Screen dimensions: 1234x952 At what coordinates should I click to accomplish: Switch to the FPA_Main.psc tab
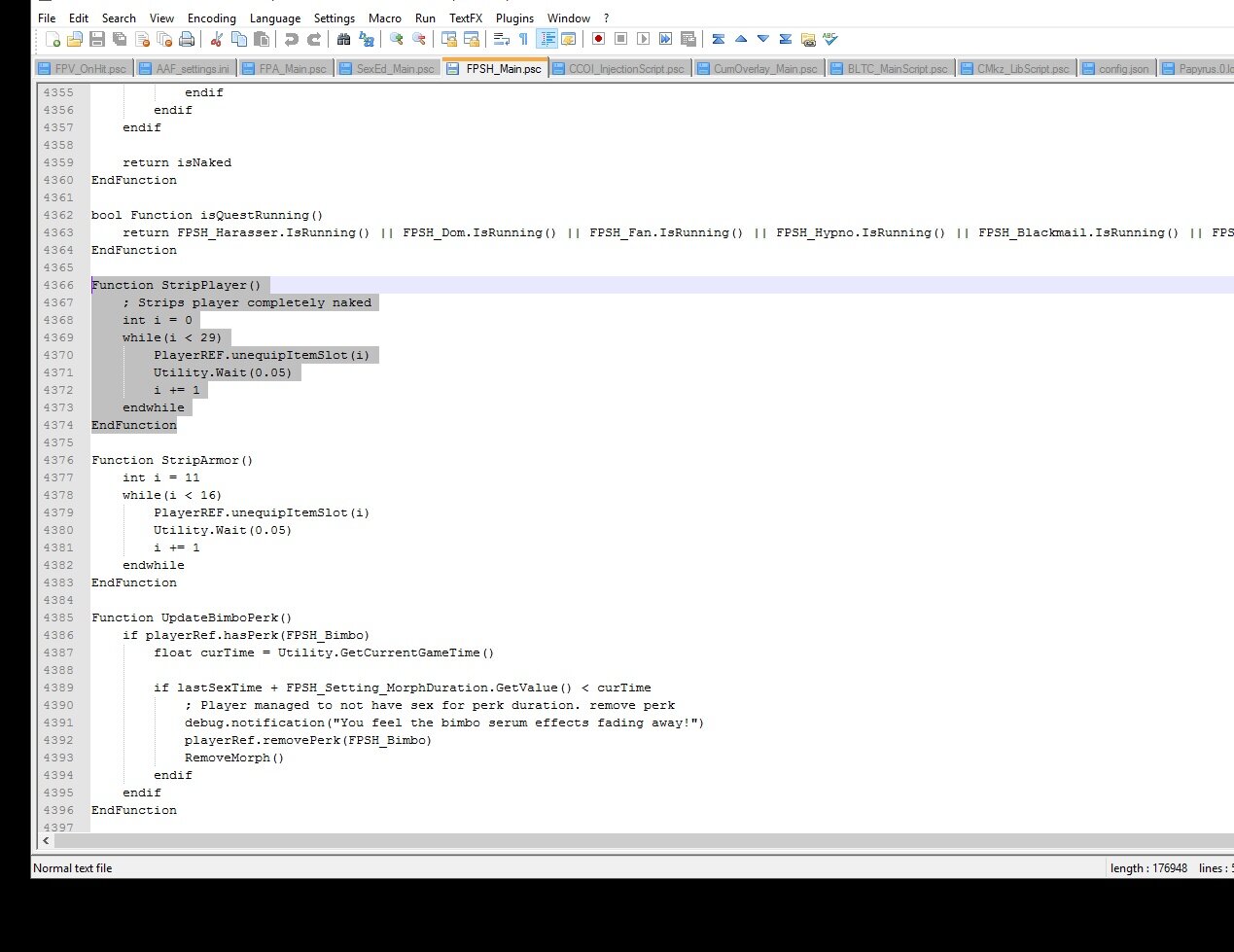point(285,68)
